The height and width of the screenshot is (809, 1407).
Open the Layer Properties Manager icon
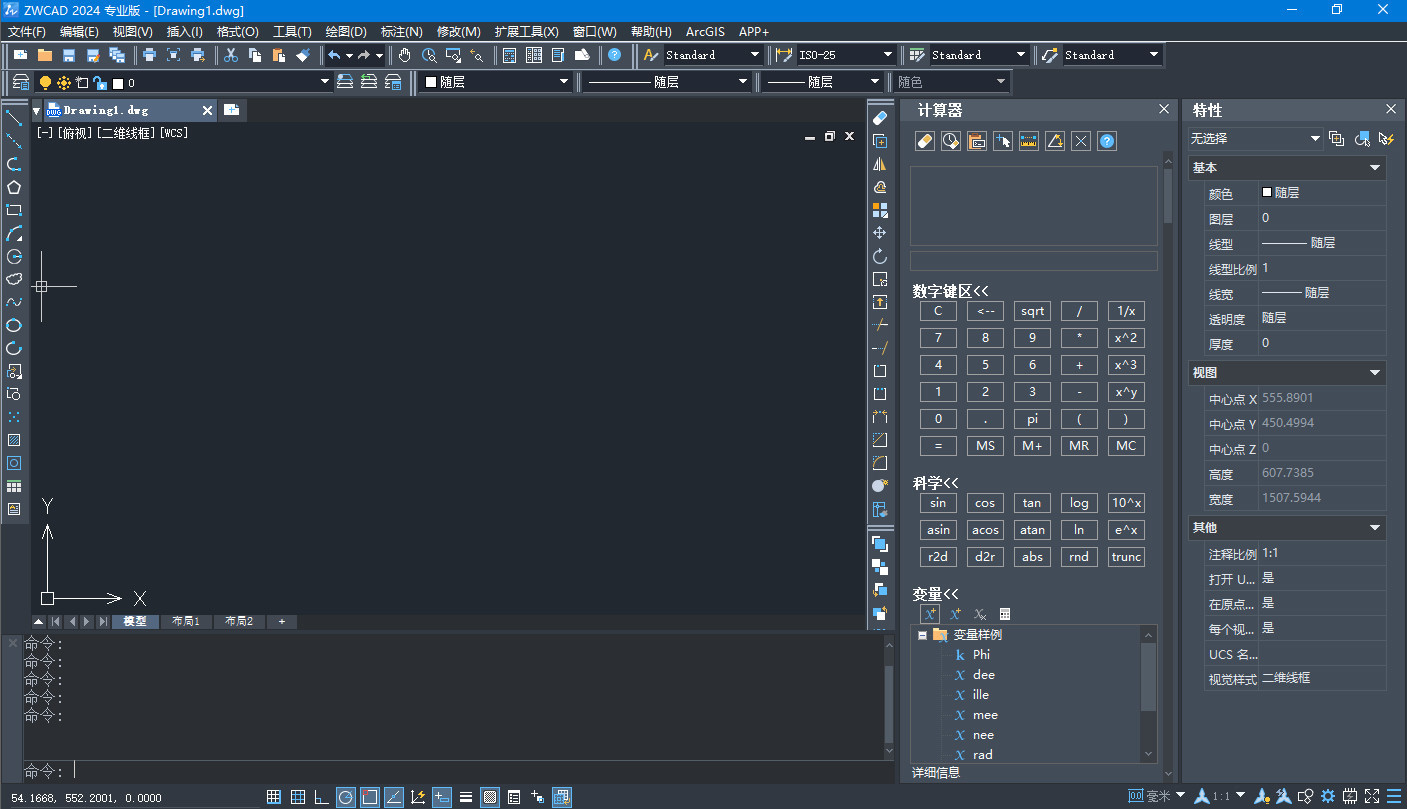(20, 82)
